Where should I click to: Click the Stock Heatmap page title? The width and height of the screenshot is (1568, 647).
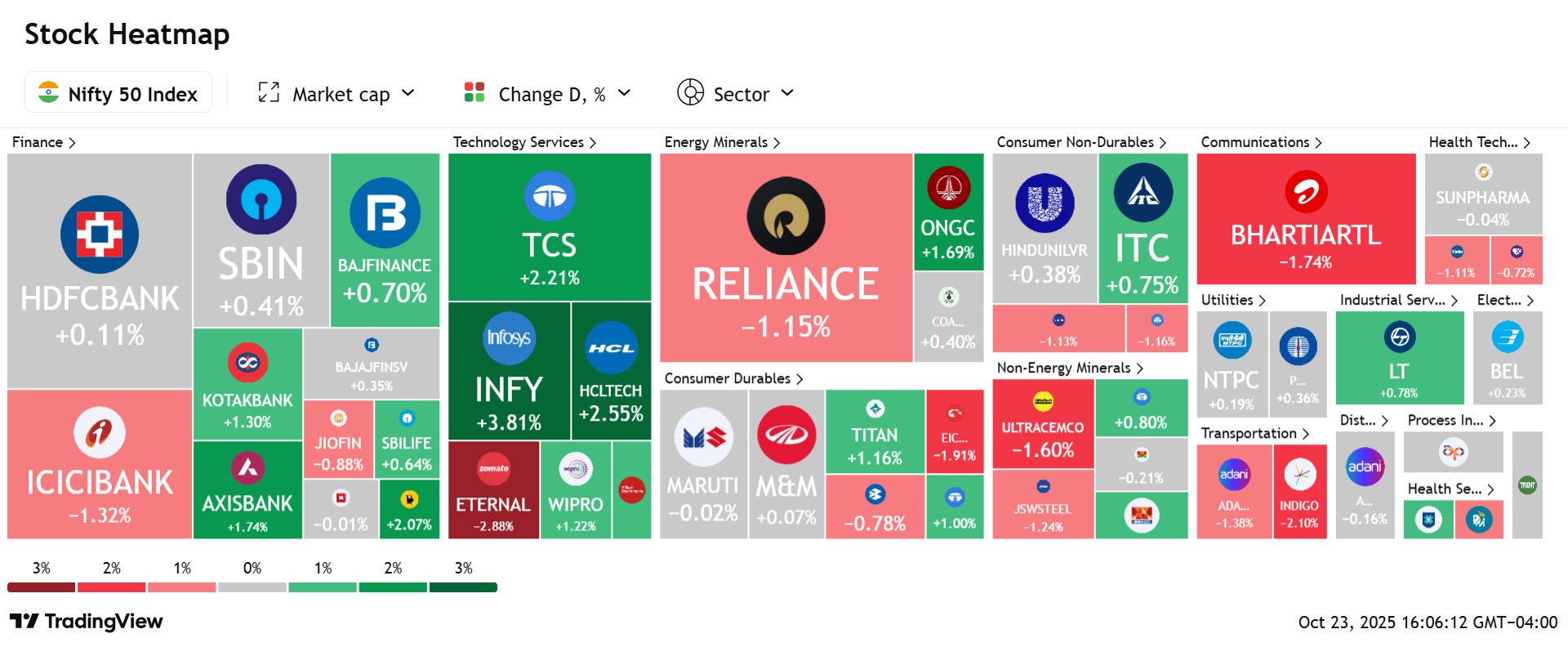pos(127,34)
